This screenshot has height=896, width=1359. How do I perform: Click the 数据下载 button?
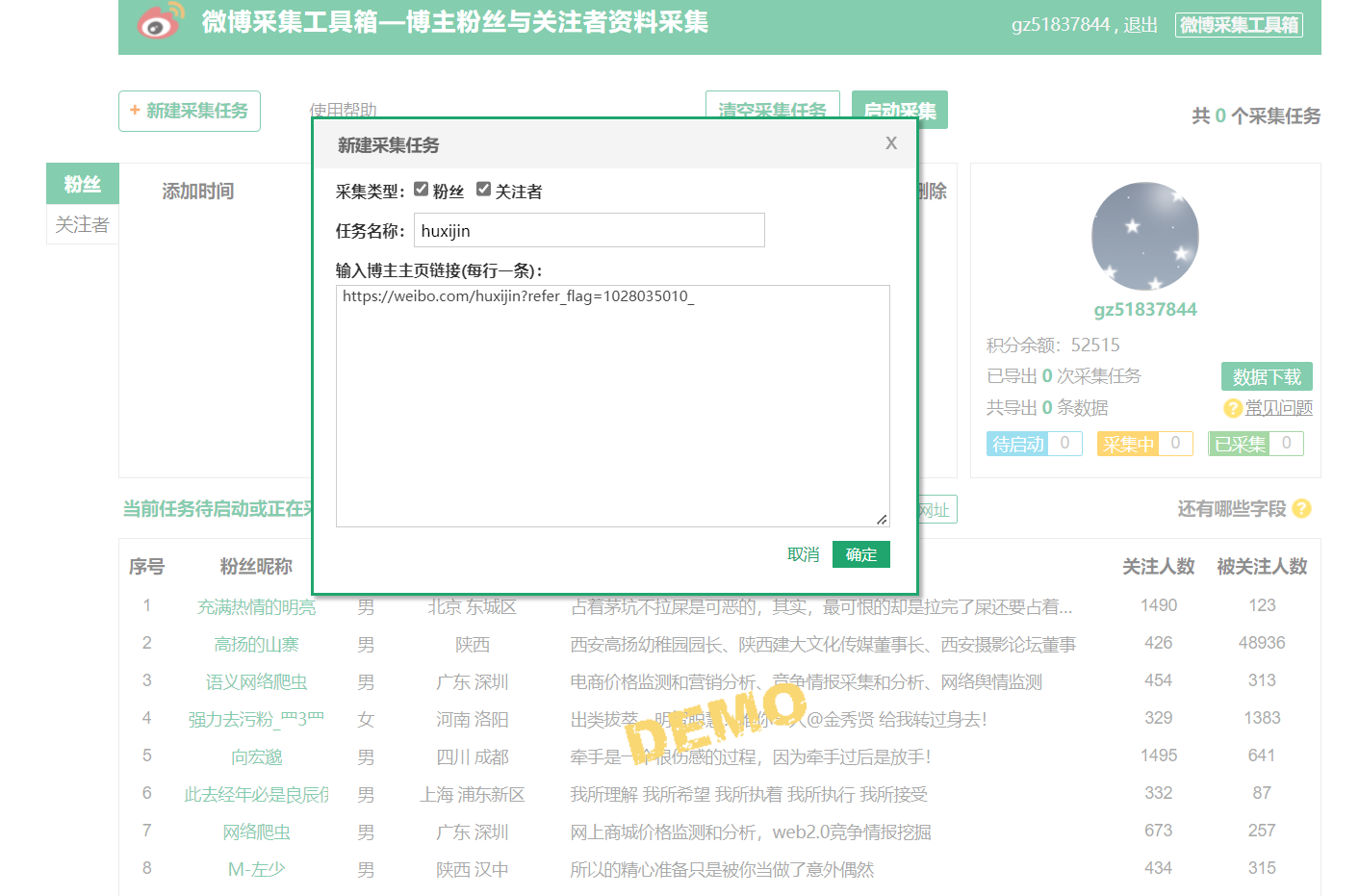point(1267,376)
